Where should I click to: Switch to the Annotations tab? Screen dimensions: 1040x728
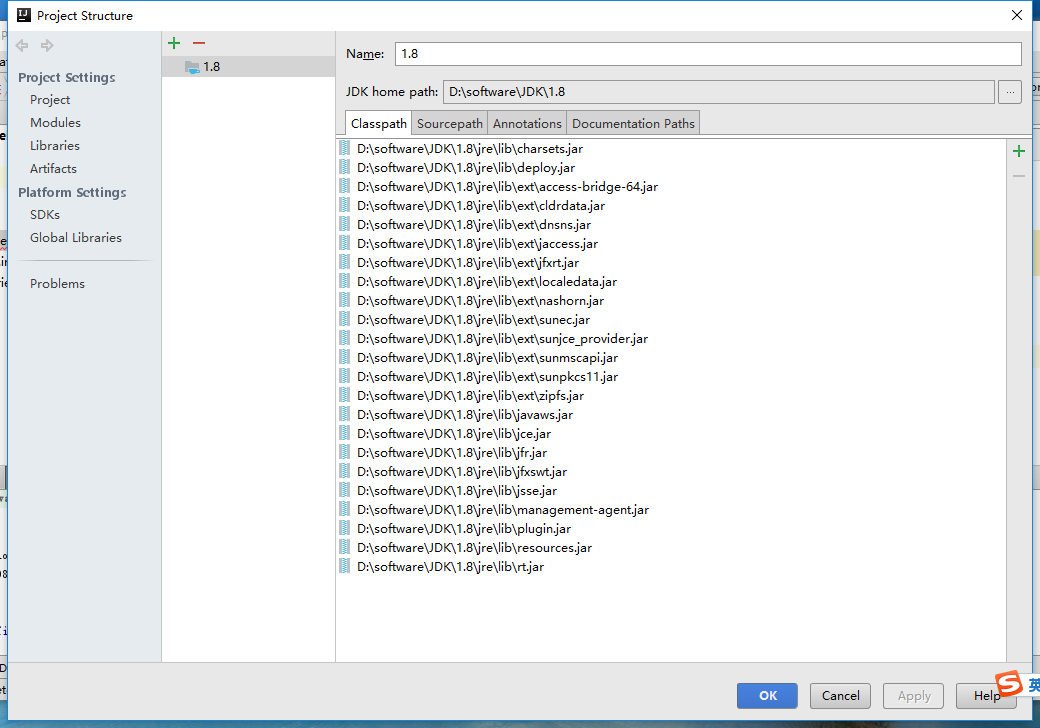[x=527, y=123]
